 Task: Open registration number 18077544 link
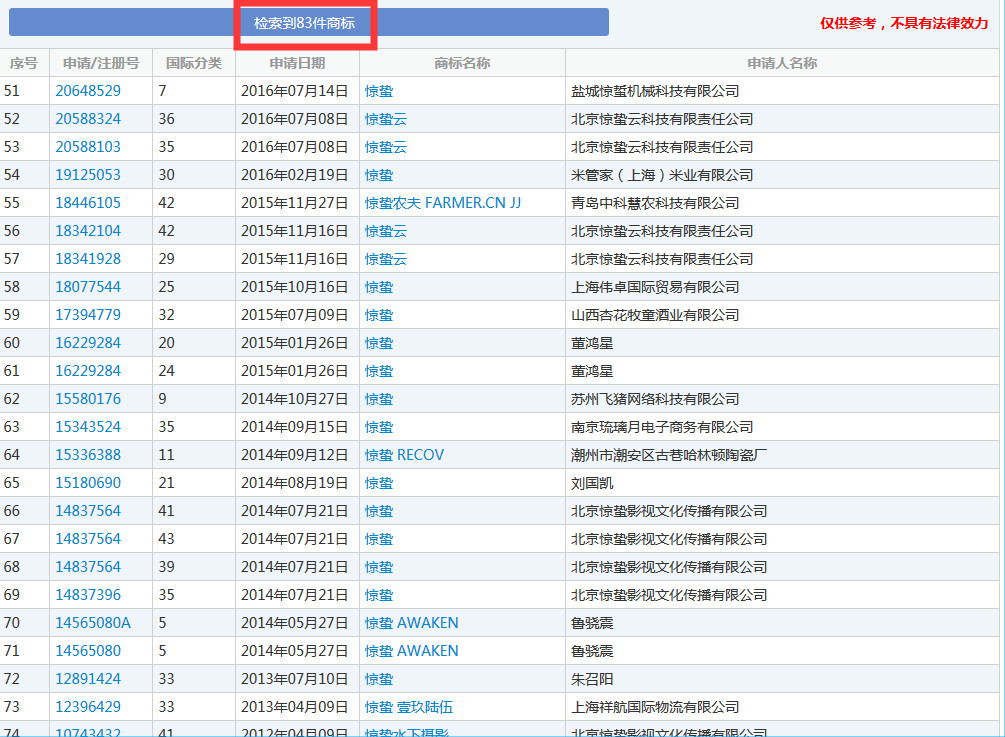(88, 287)
